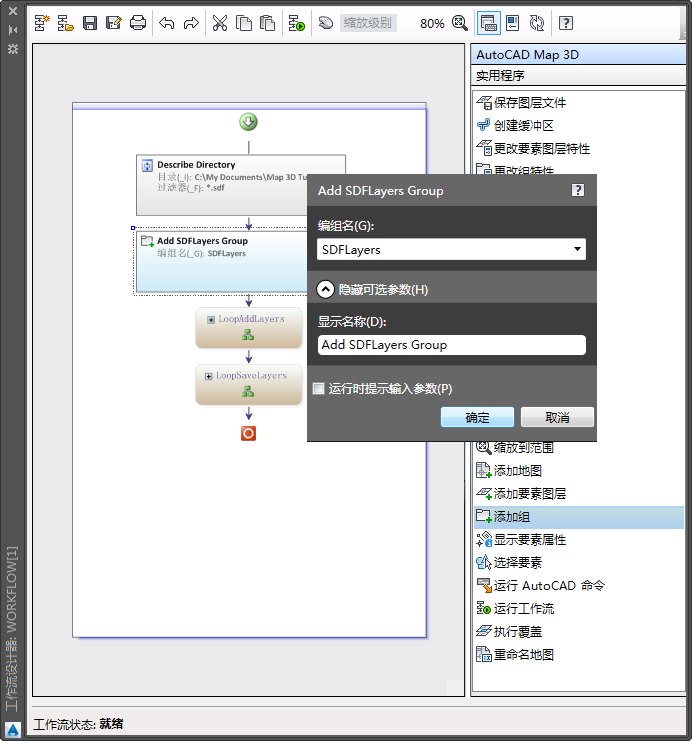The image size is (692, 741).
Task: Paste activity from clipboard
Action: (x=268, y=23)
